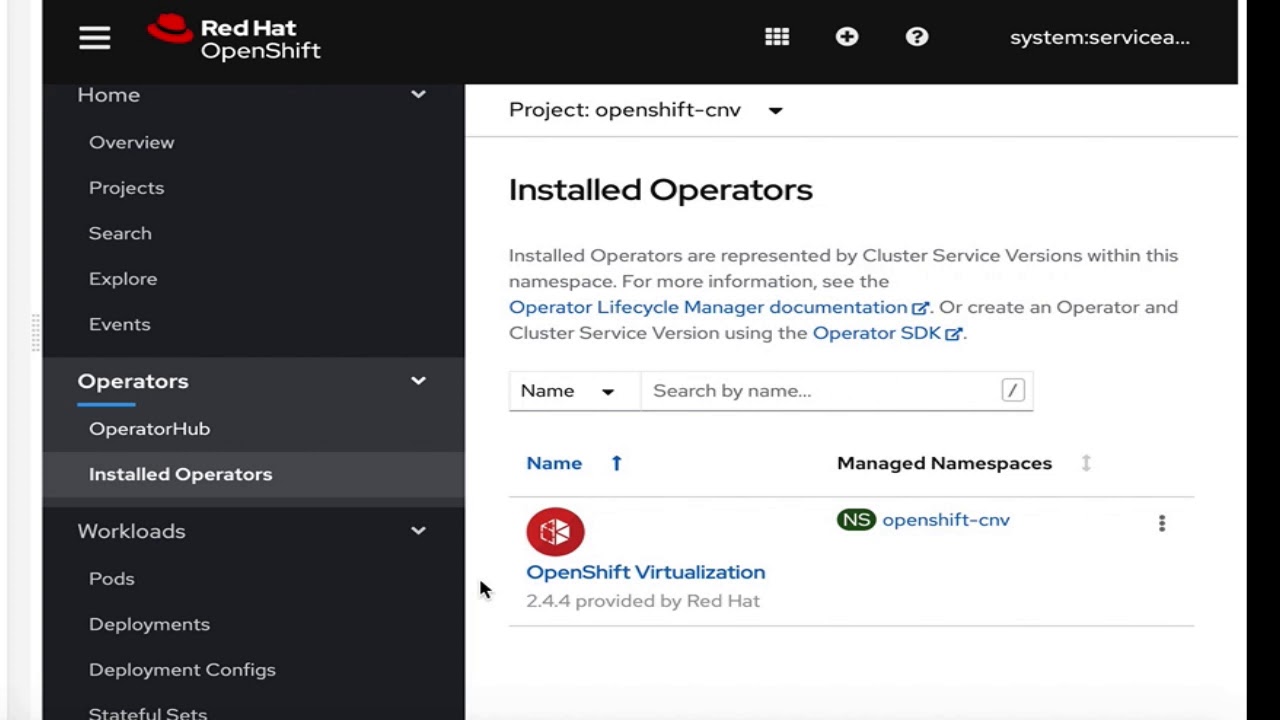Open the hamburger navigation menu
1280x720 pixels.
[95, 38]
